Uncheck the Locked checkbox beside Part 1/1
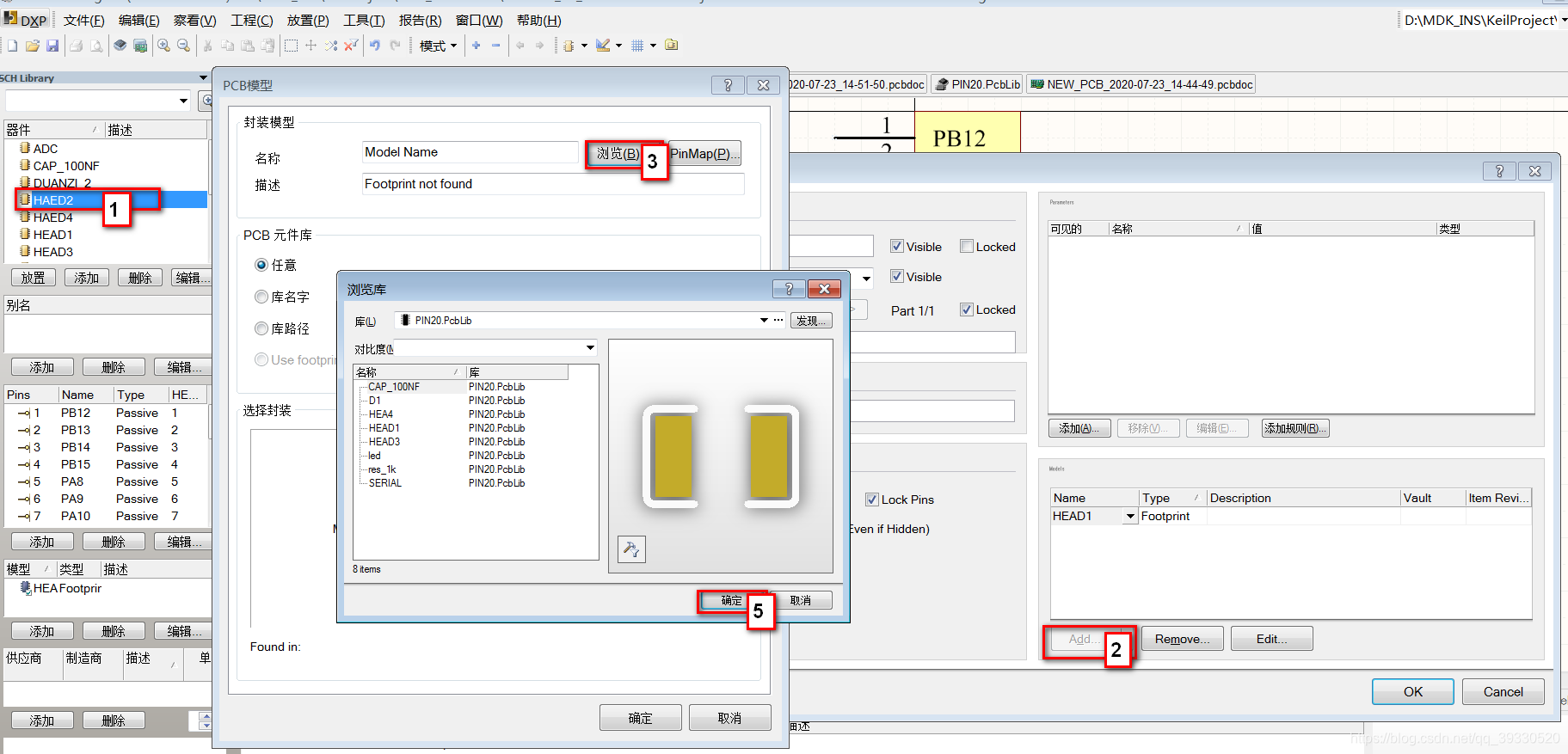1568x754 pixels. (x=967, y=310)
